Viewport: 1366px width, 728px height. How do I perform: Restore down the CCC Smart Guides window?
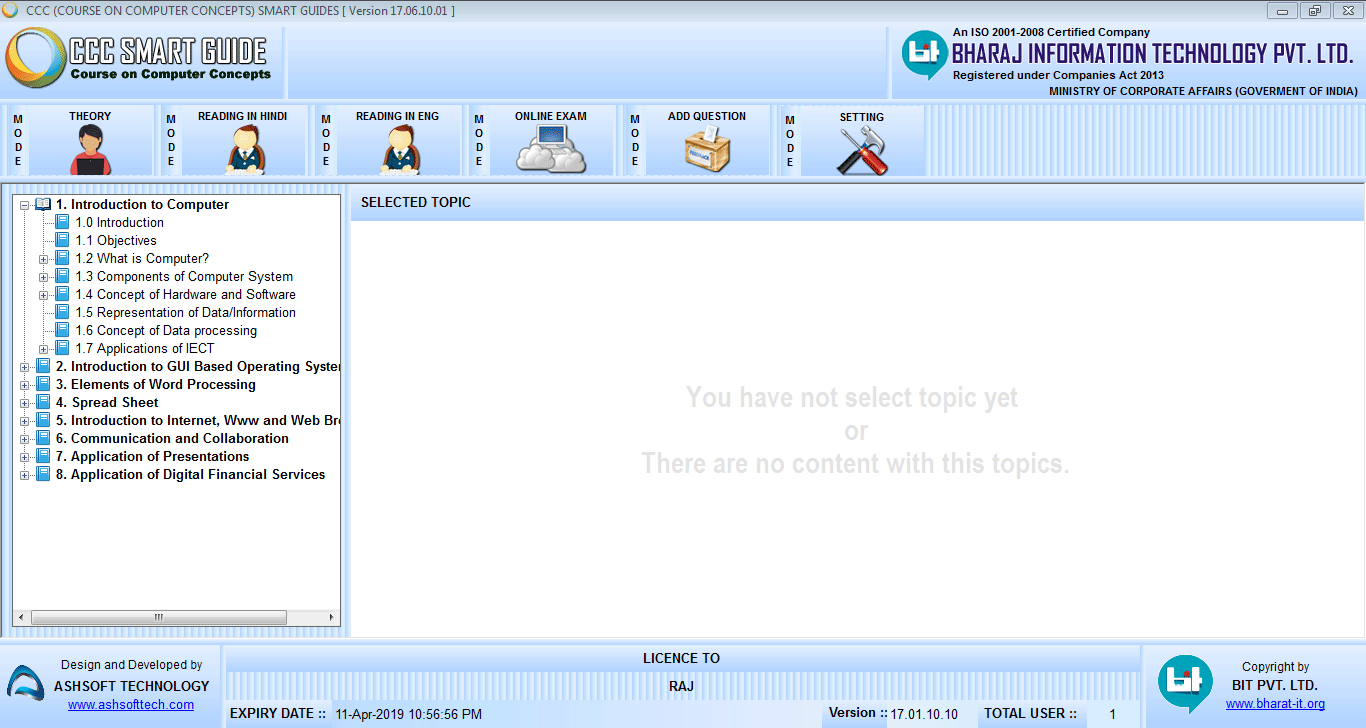coord(1314,10)
